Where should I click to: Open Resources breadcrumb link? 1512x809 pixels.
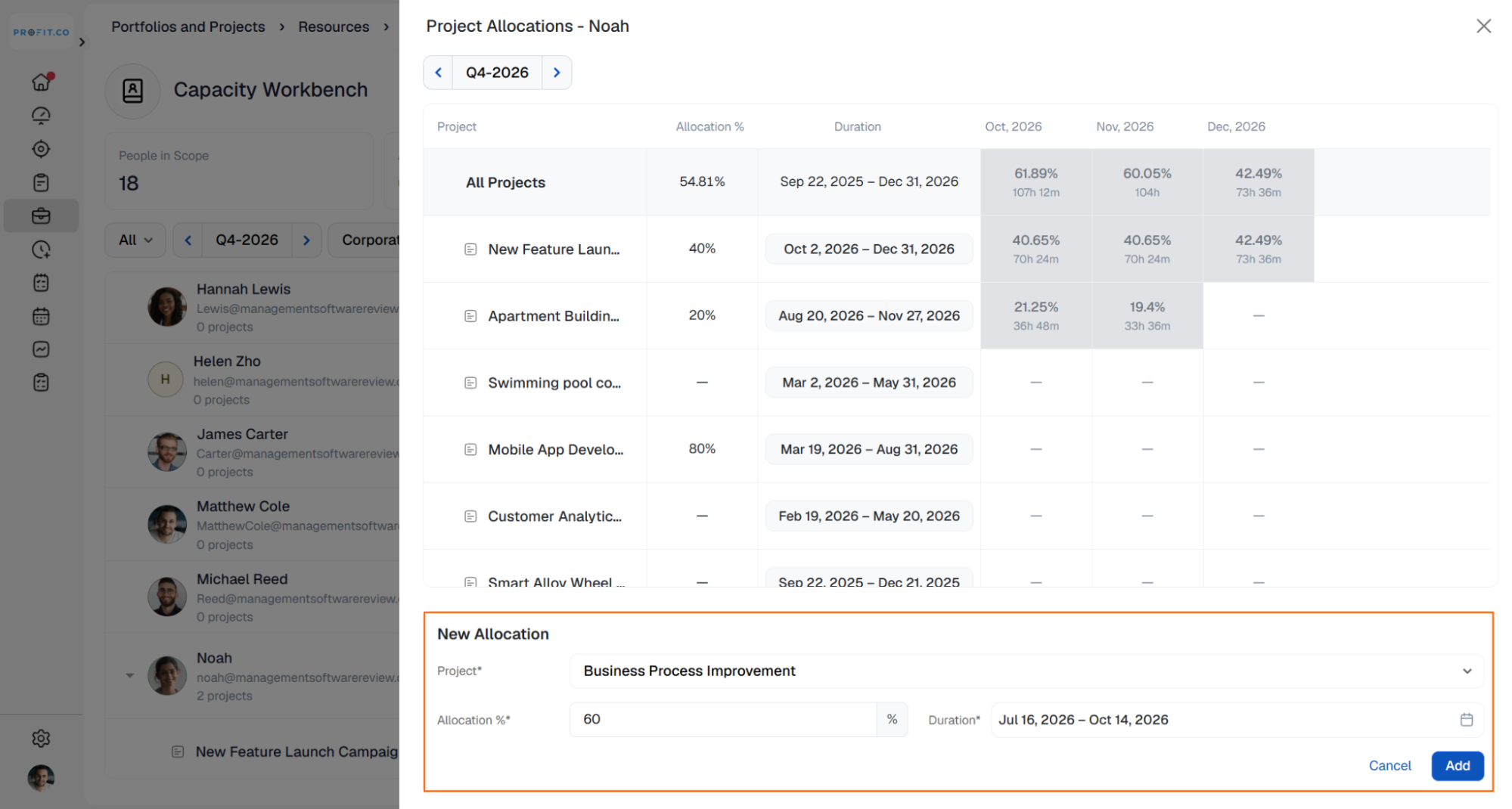tap(334, 26)
